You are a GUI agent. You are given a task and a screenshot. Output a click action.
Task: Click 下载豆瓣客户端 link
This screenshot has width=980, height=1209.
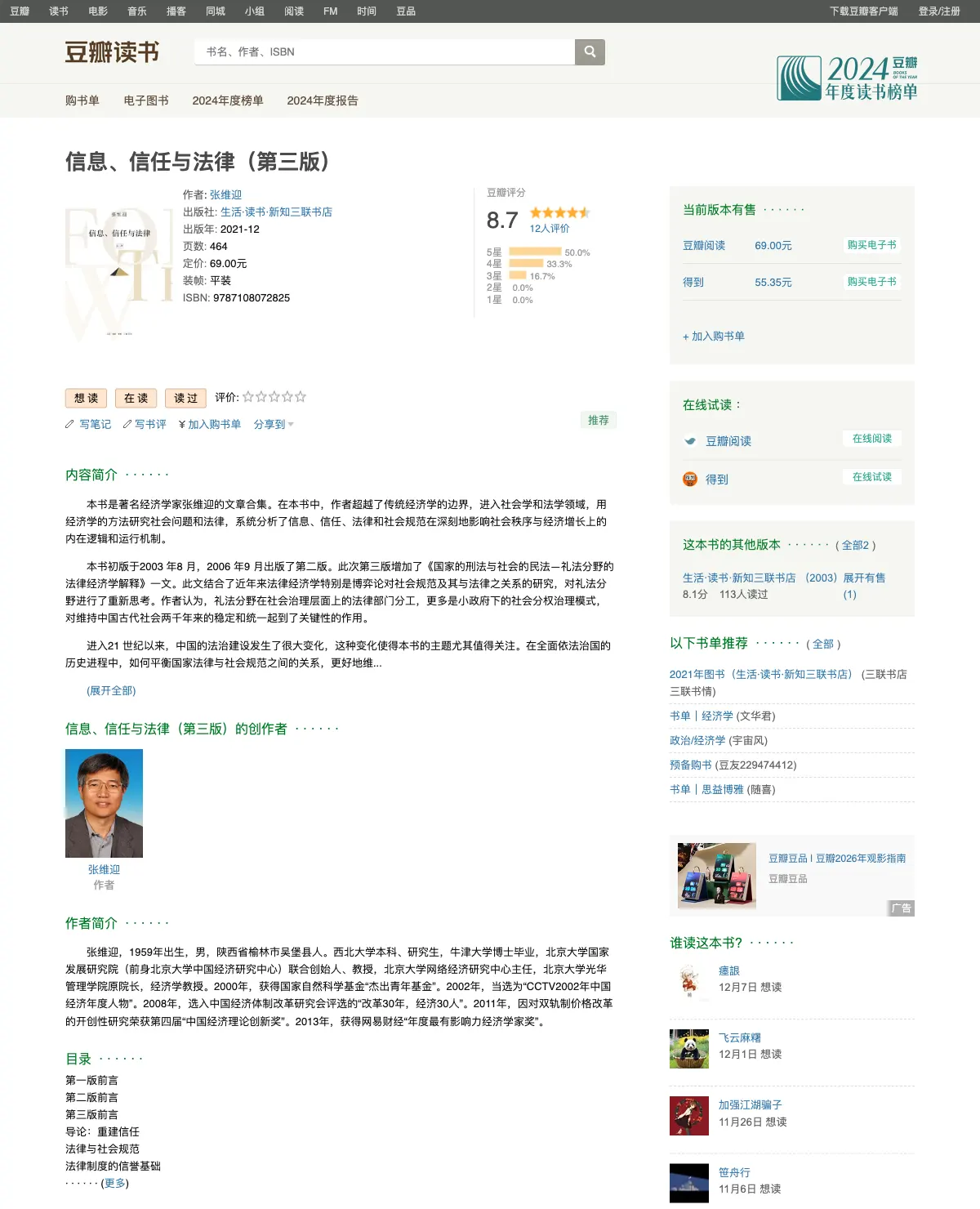pyautogui.click(x=864, y=11)
